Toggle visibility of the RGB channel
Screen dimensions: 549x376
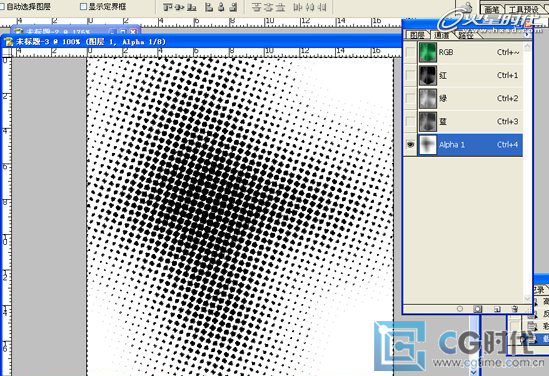click(410, 52)
